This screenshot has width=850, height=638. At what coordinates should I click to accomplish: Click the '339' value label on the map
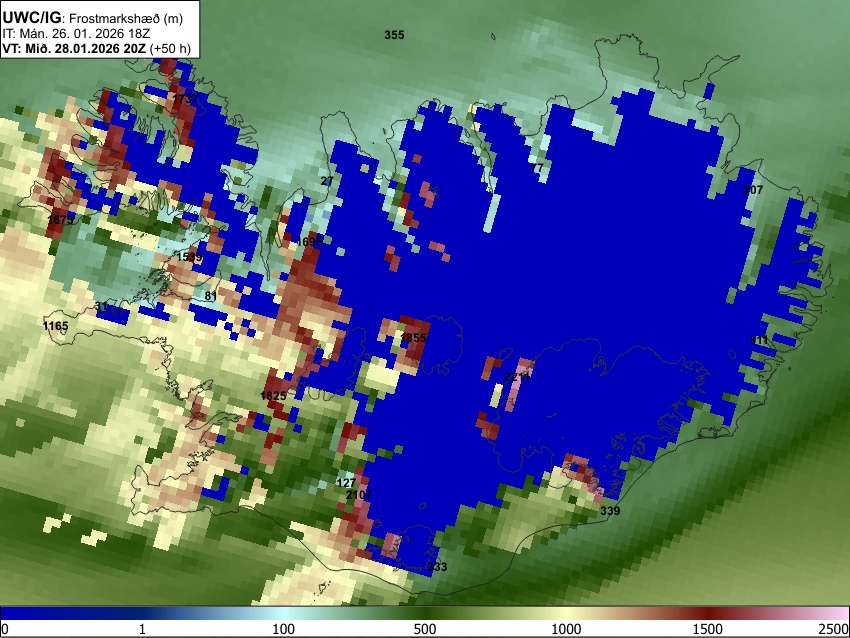[x=610, y=511]
